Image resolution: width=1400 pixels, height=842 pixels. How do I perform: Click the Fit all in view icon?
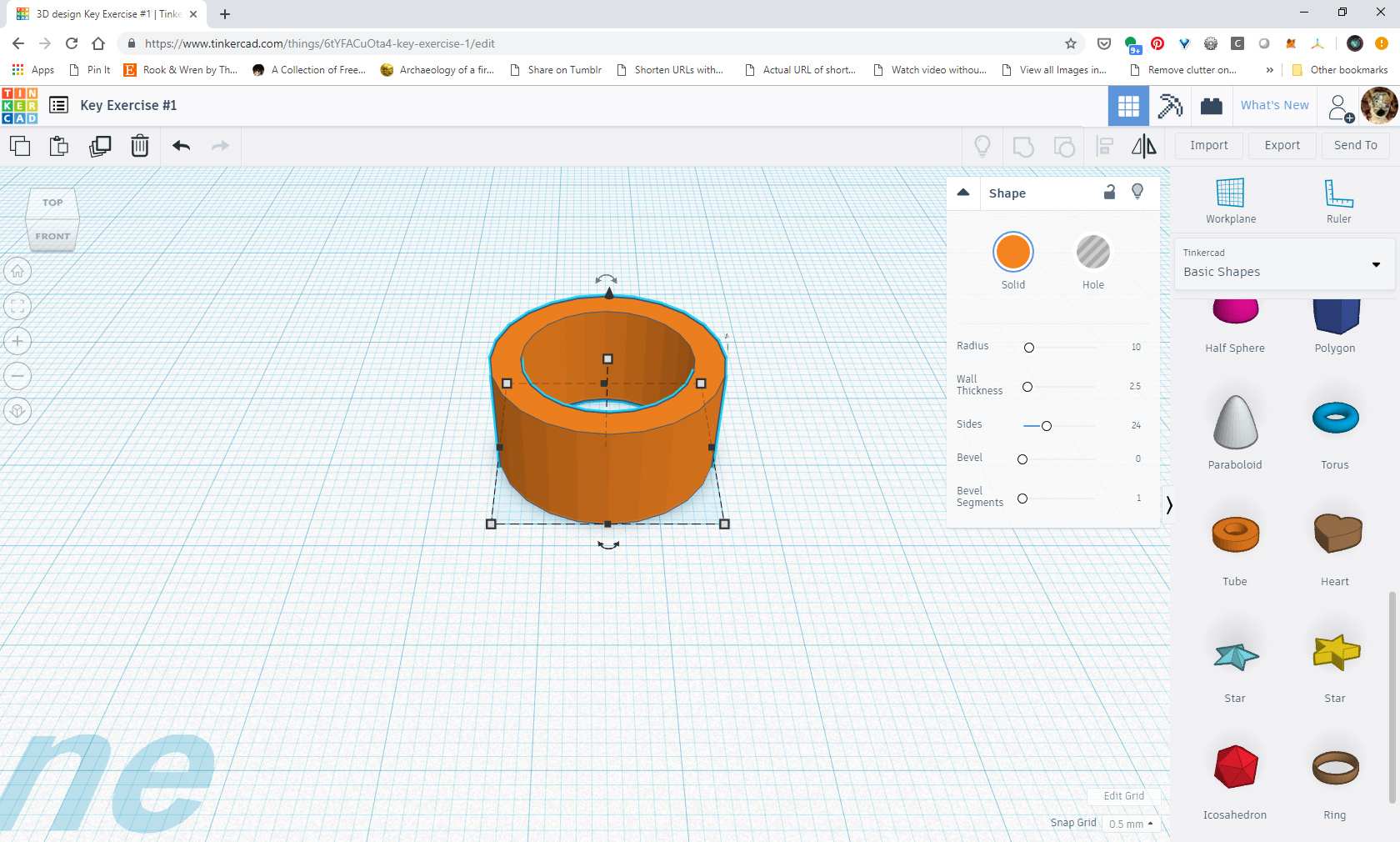click(17, 307)
